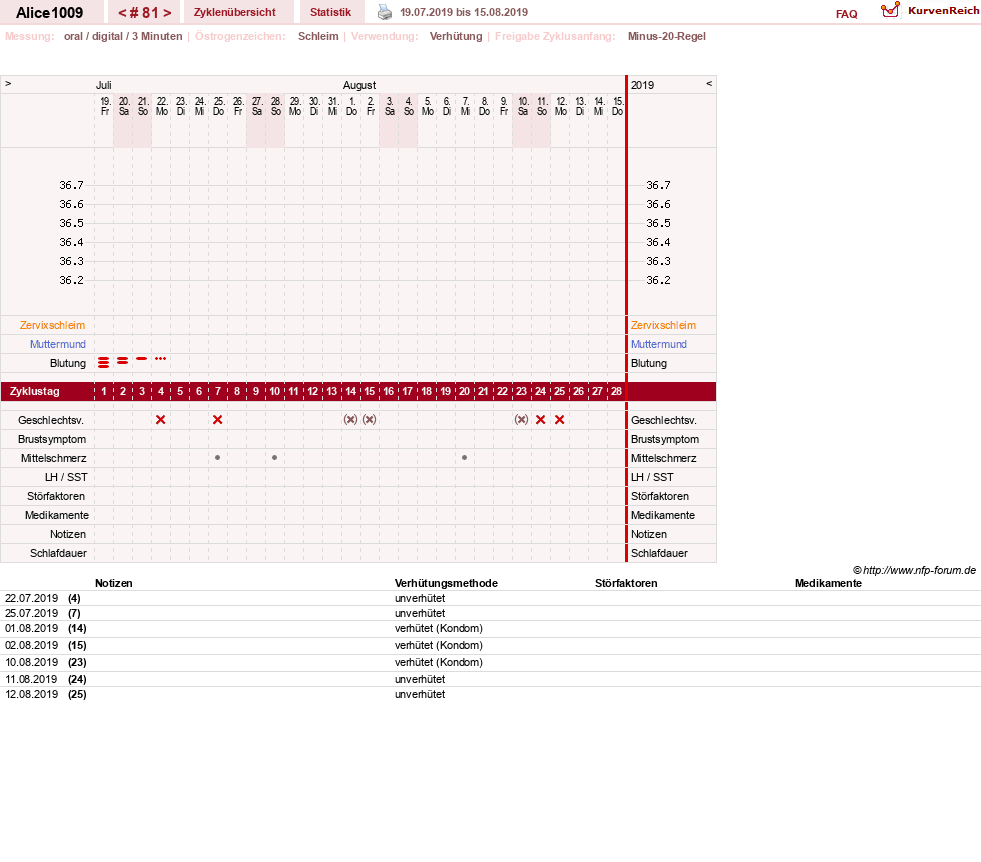981x862 pixels.
Task: Click 'oral / digital / 3 Minuten' setting
Action: pos(123,36)
